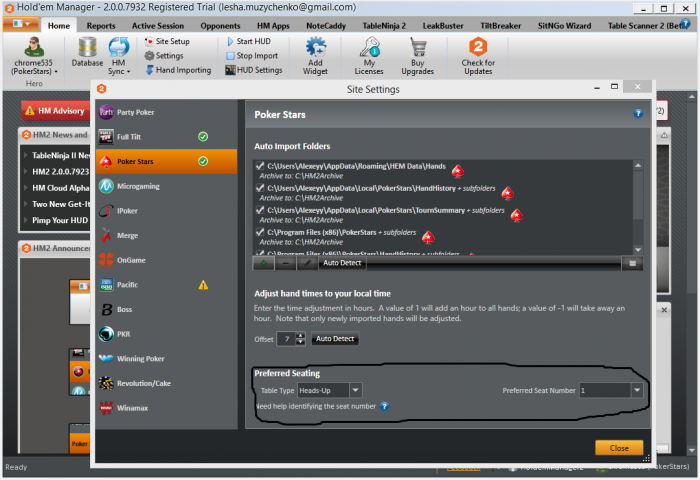The image size is (700, 480).
Task: Increase the Offset stepper value
Action: tap(301, 336)
